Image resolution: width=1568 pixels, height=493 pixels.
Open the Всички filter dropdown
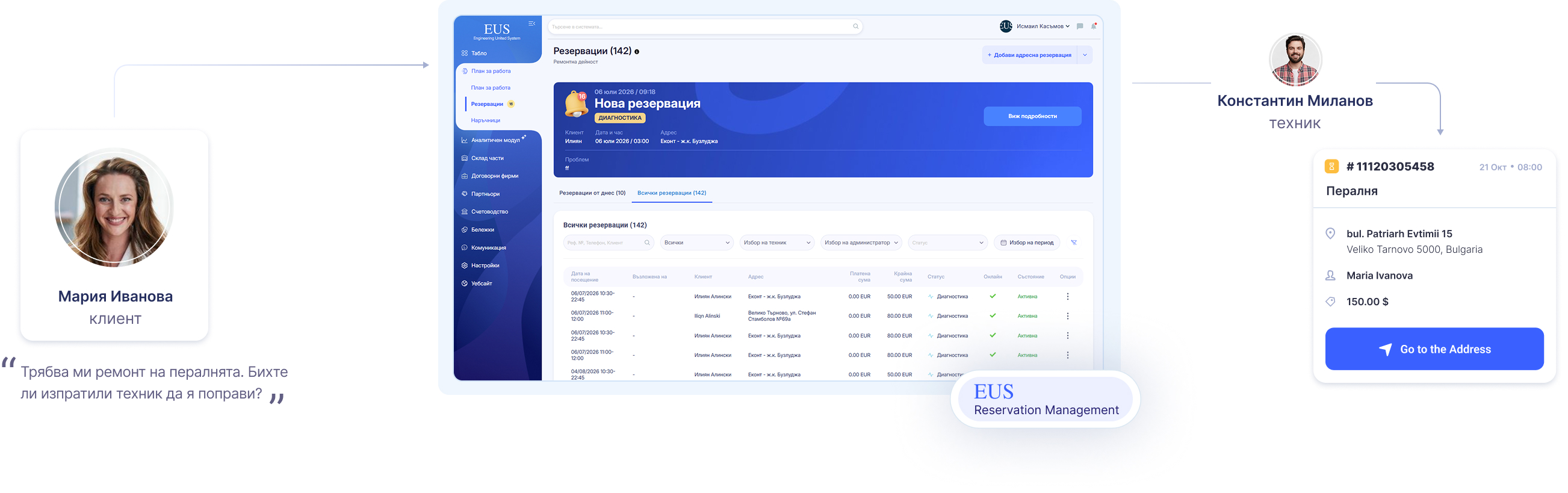click(696, 243)
